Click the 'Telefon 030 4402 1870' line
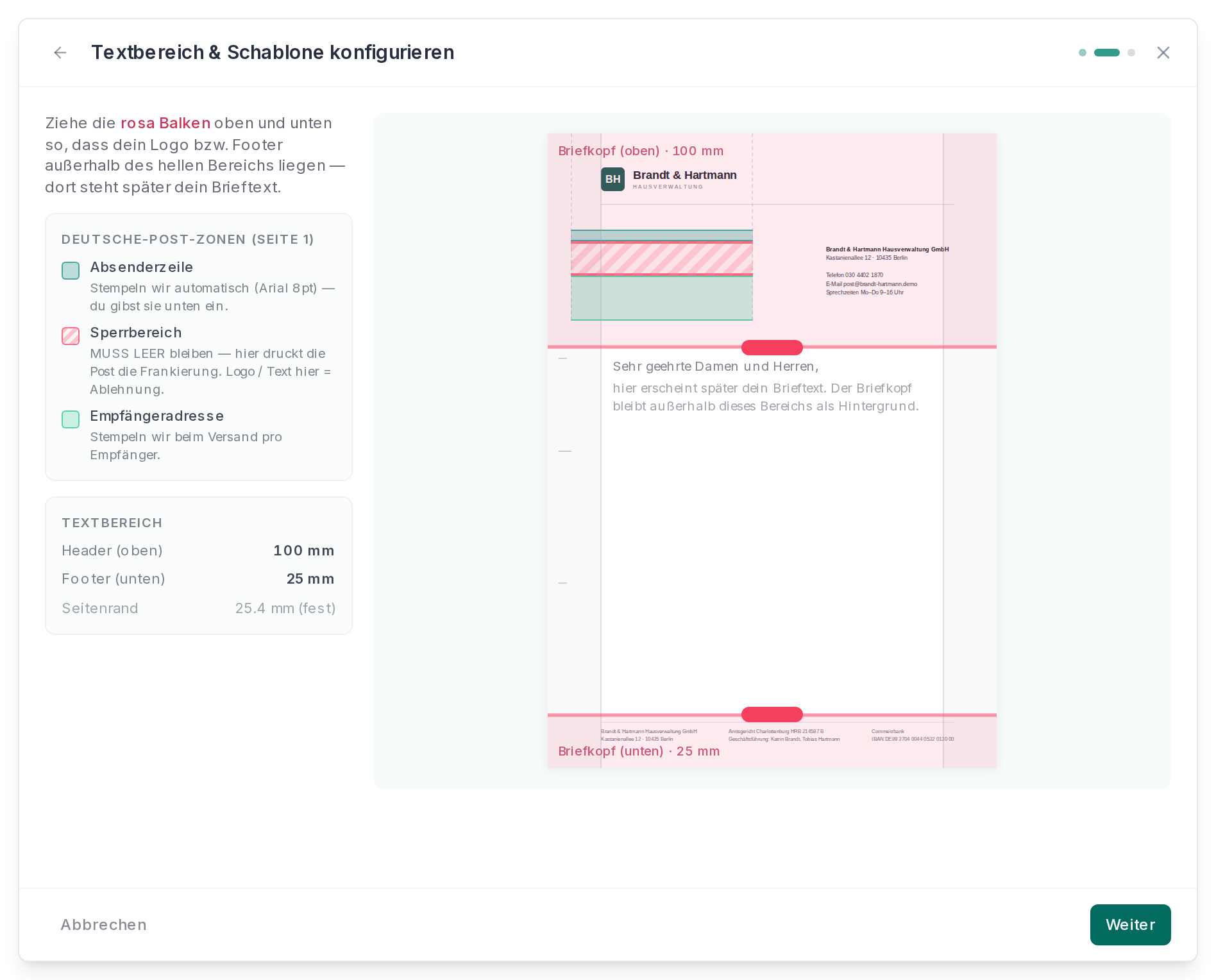Viewport: 1216px width, 980px height. tap(855, 275)
